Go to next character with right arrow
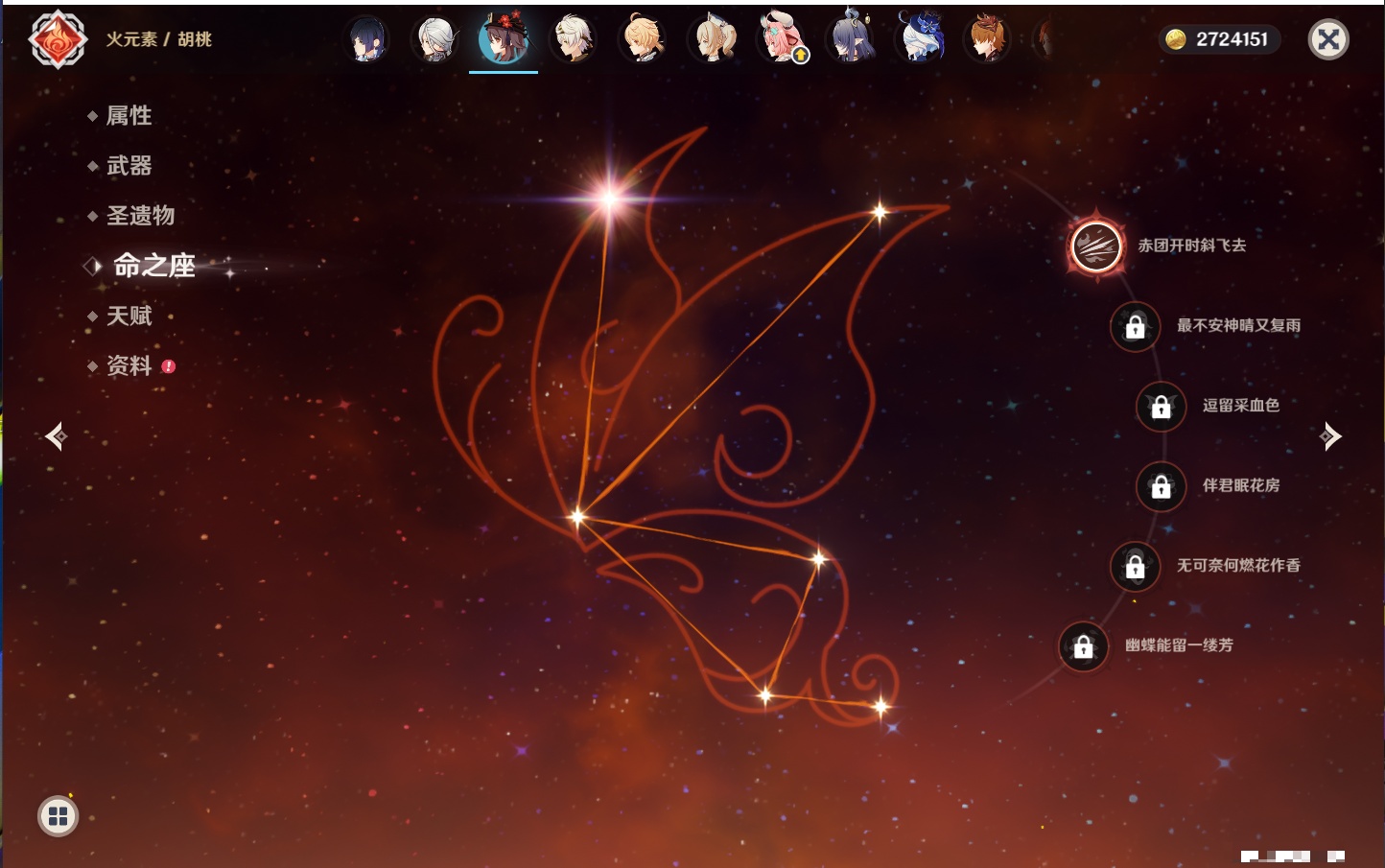This screenshot has width=1385, height=868. [x=1330, y=436]
